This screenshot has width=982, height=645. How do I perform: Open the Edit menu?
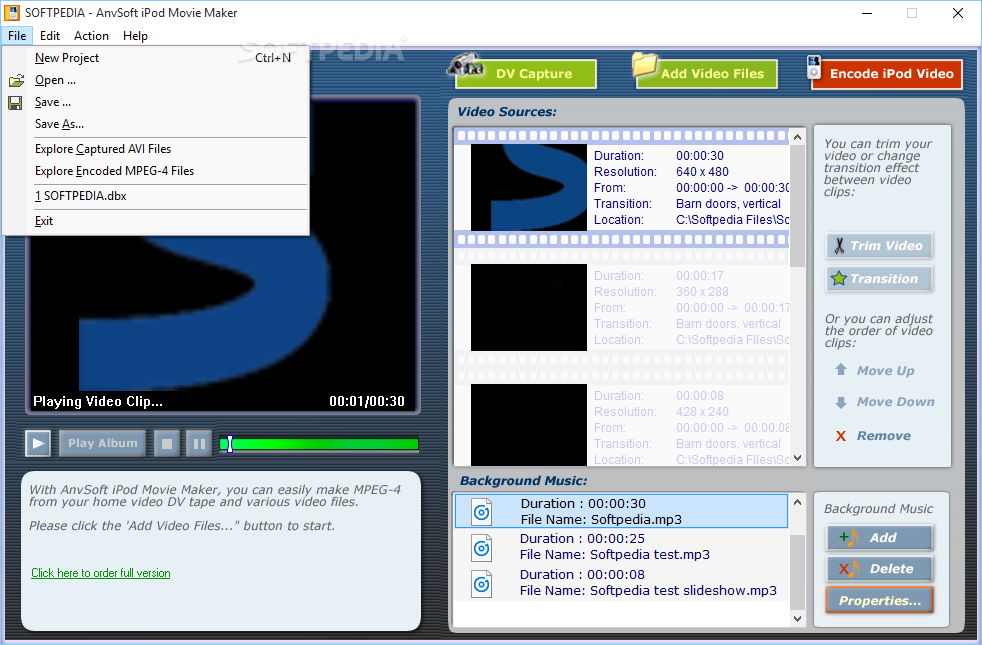[x=49, y=36]
